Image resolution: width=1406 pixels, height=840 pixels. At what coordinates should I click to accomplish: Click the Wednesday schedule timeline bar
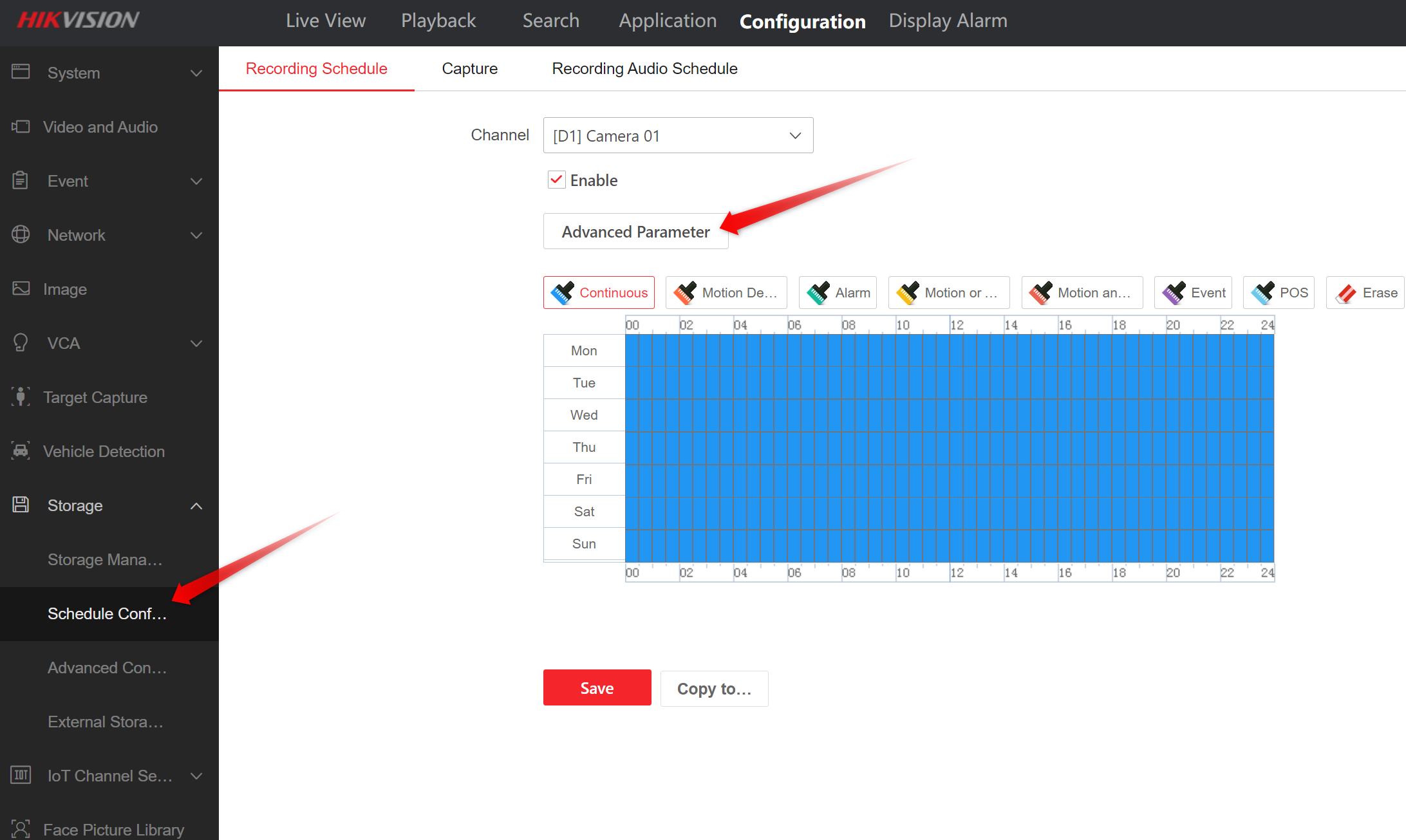950,416
